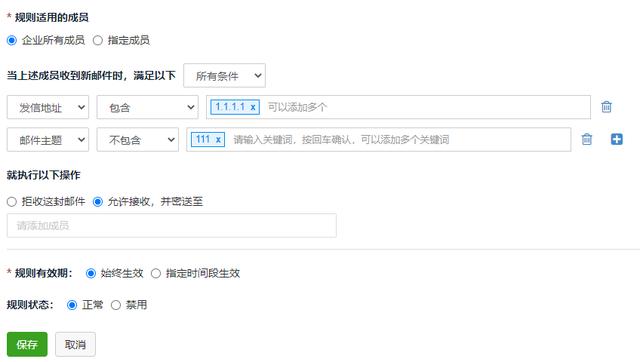Image resolution: width=640 pixels, height=362 pixels.
Task: Click the 取消 button
Action: [76, 344]
